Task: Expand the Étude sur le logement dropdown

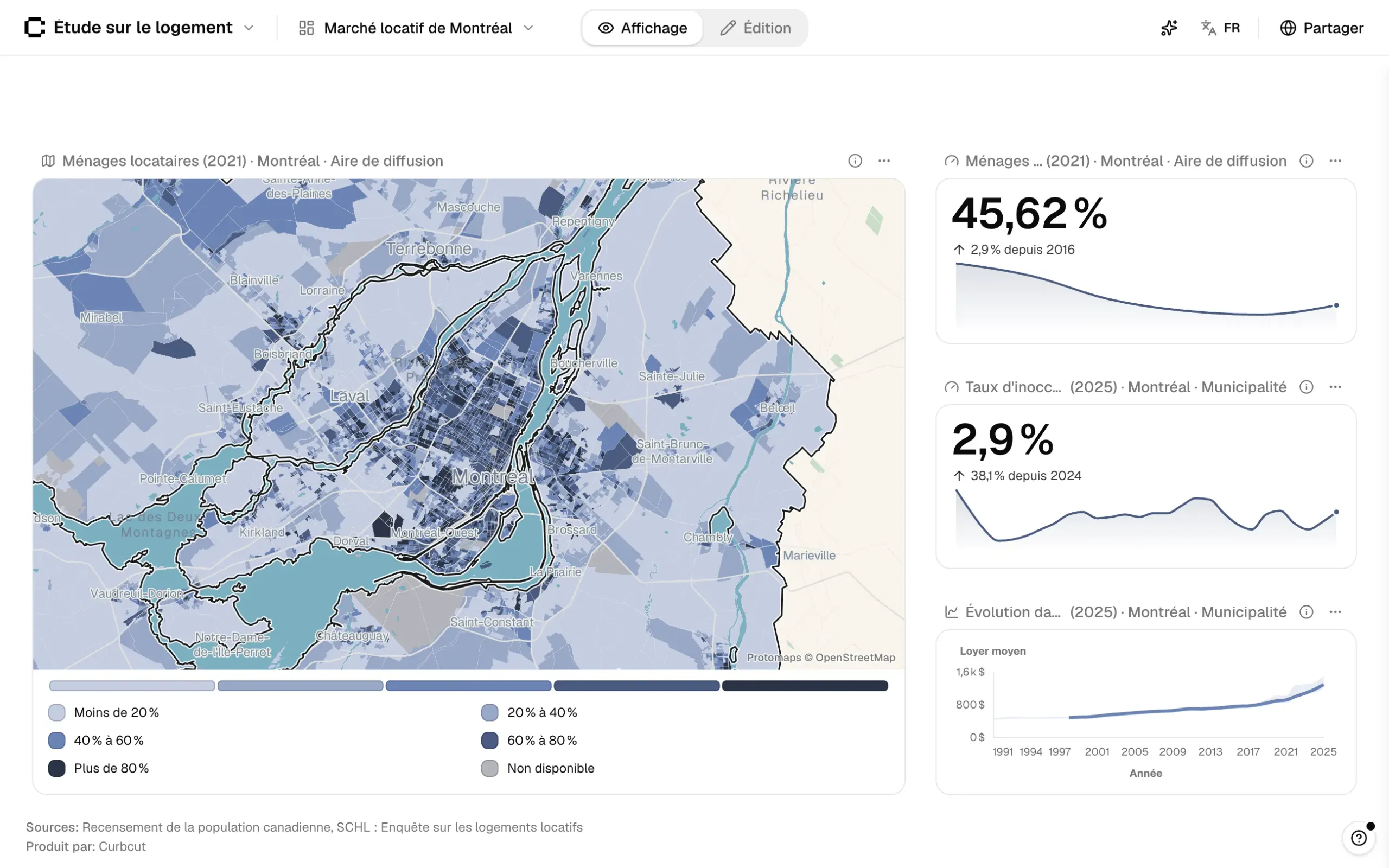Action: (x=249, y=28)
